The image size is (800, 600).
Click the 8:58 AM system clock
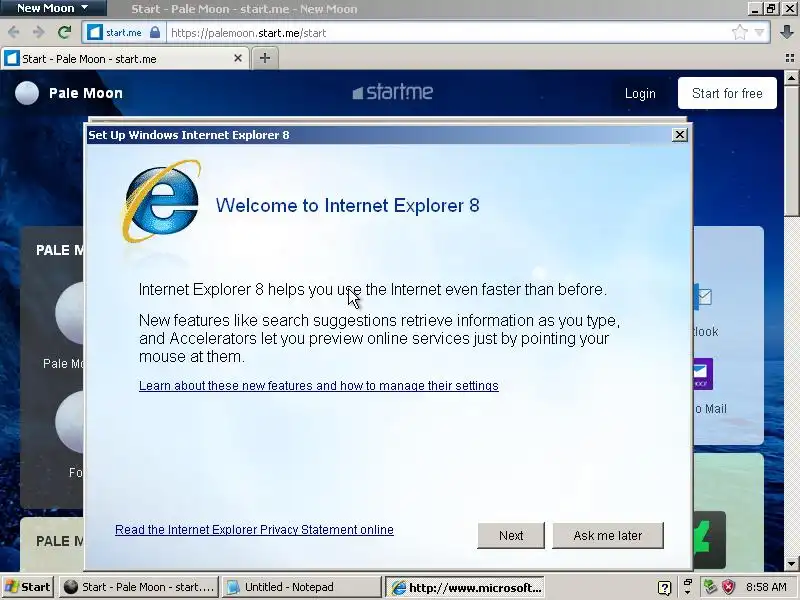point(766,587)
